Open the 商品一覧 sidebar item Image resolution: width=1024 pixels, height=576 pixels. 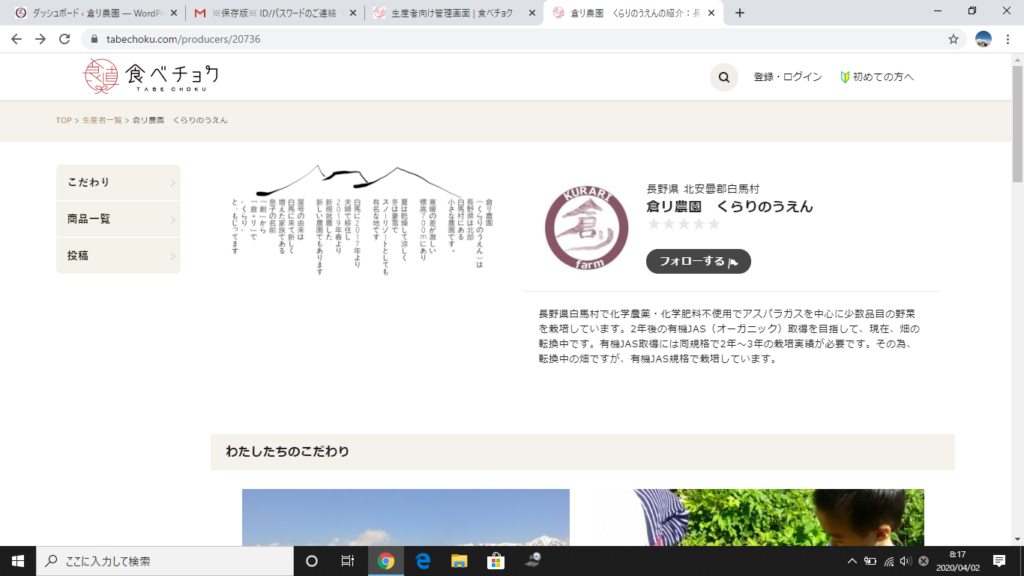118,219
